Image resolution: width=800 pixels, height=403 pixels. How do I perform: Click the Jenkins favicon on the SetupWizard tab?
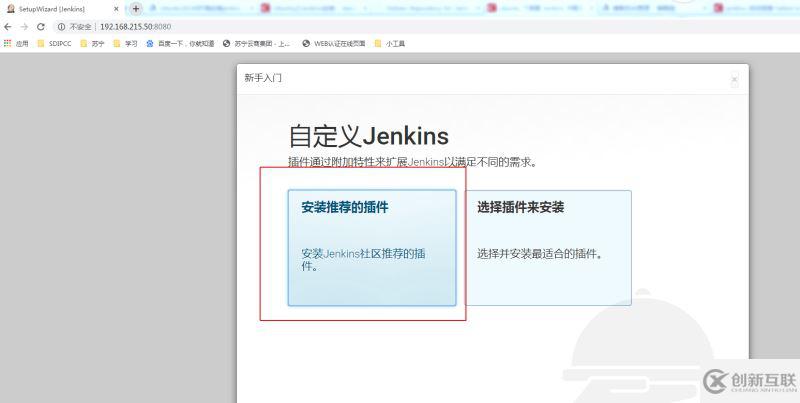click(x=10, y=9)
